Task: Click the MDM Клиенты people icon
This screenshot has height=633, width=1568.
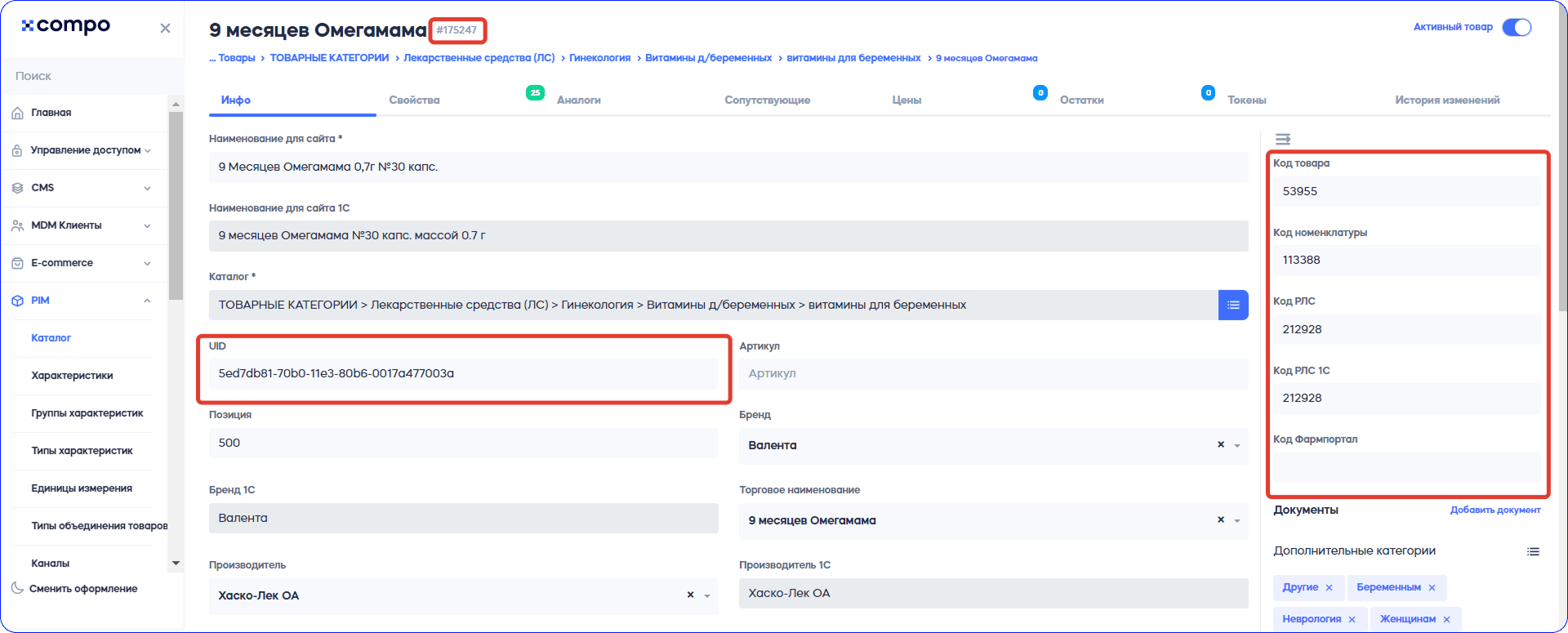Action: [x=17, y=225]
